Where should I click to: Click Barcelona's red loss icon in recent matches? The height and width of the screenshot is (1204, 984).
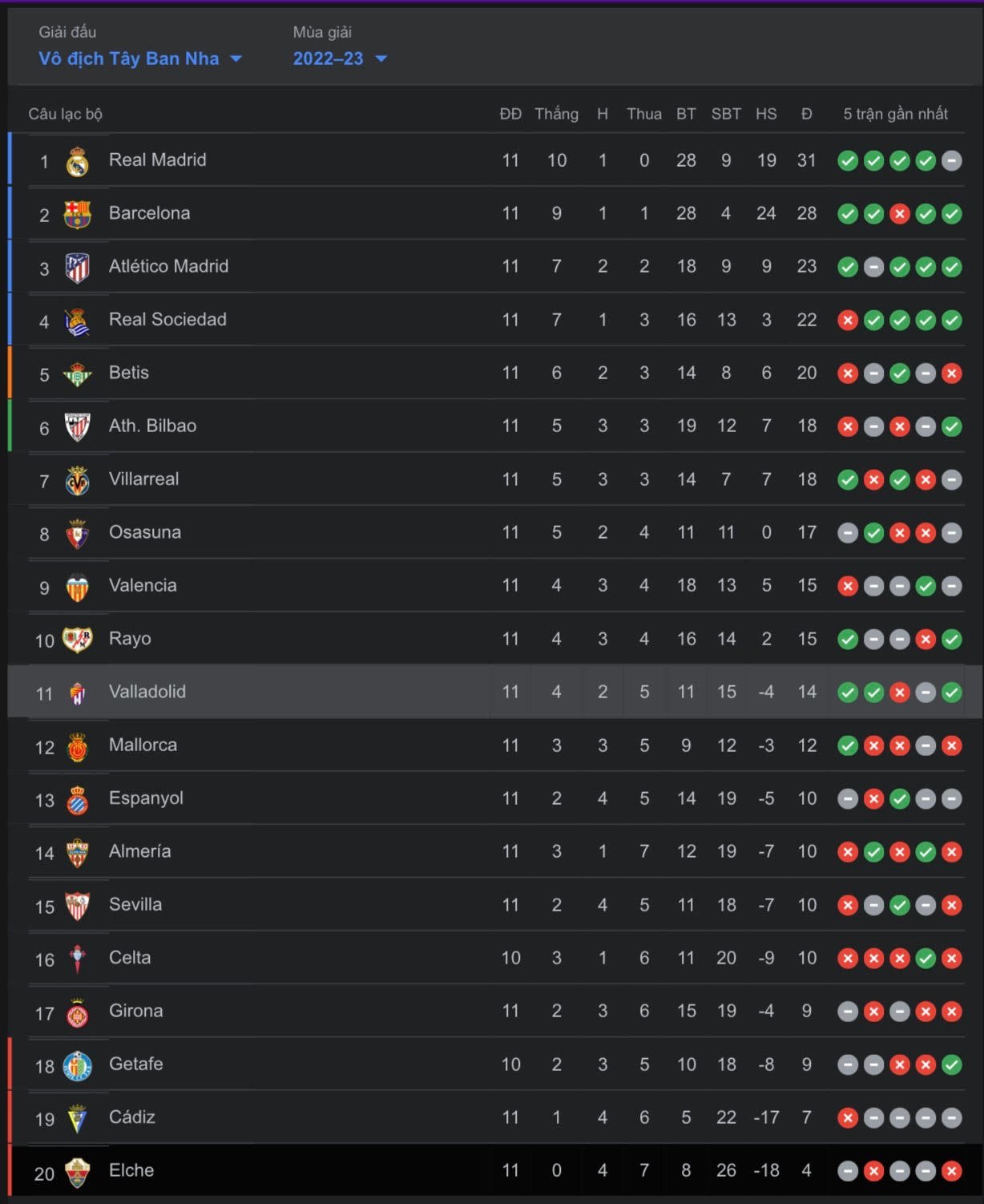pyautogui.click(x=899, y=214)
